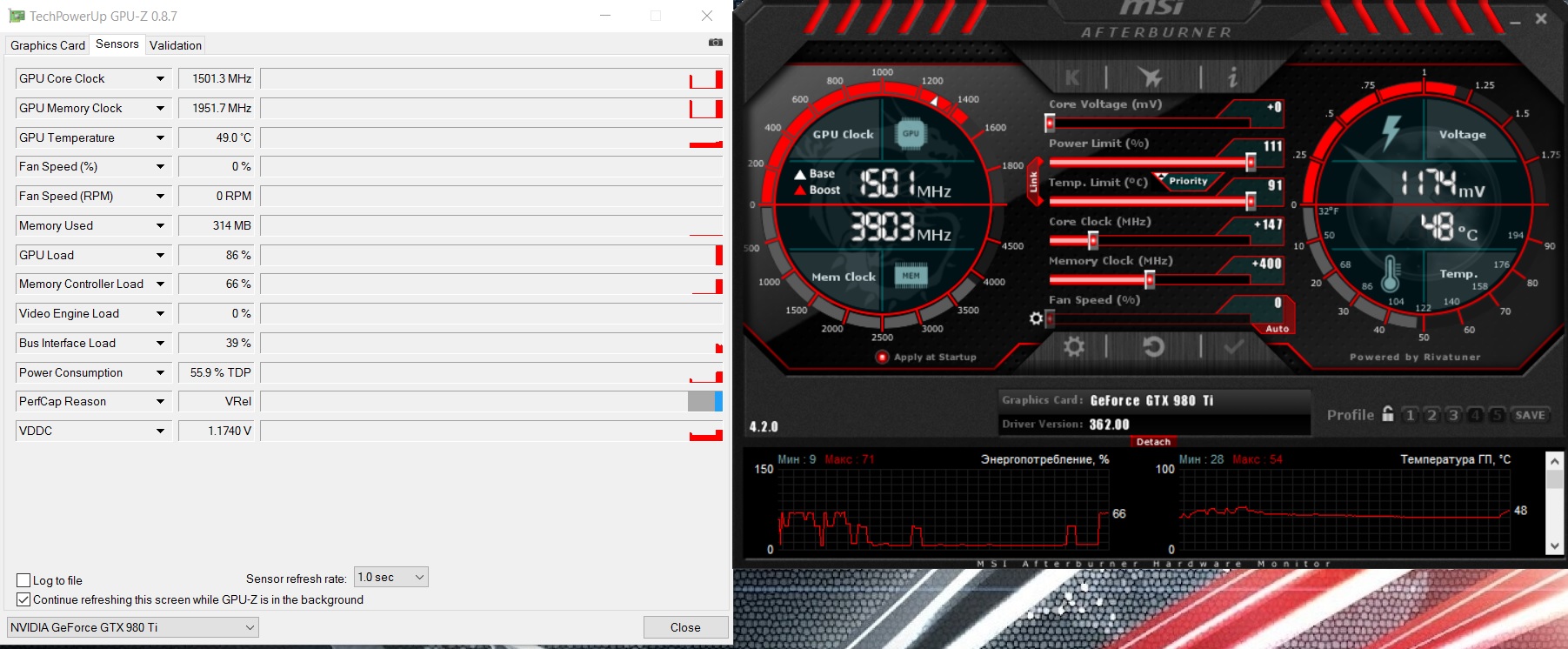Minimize the MSI Afterburner window
This screenshot has height=649, width=1568.
point(1515,21)
